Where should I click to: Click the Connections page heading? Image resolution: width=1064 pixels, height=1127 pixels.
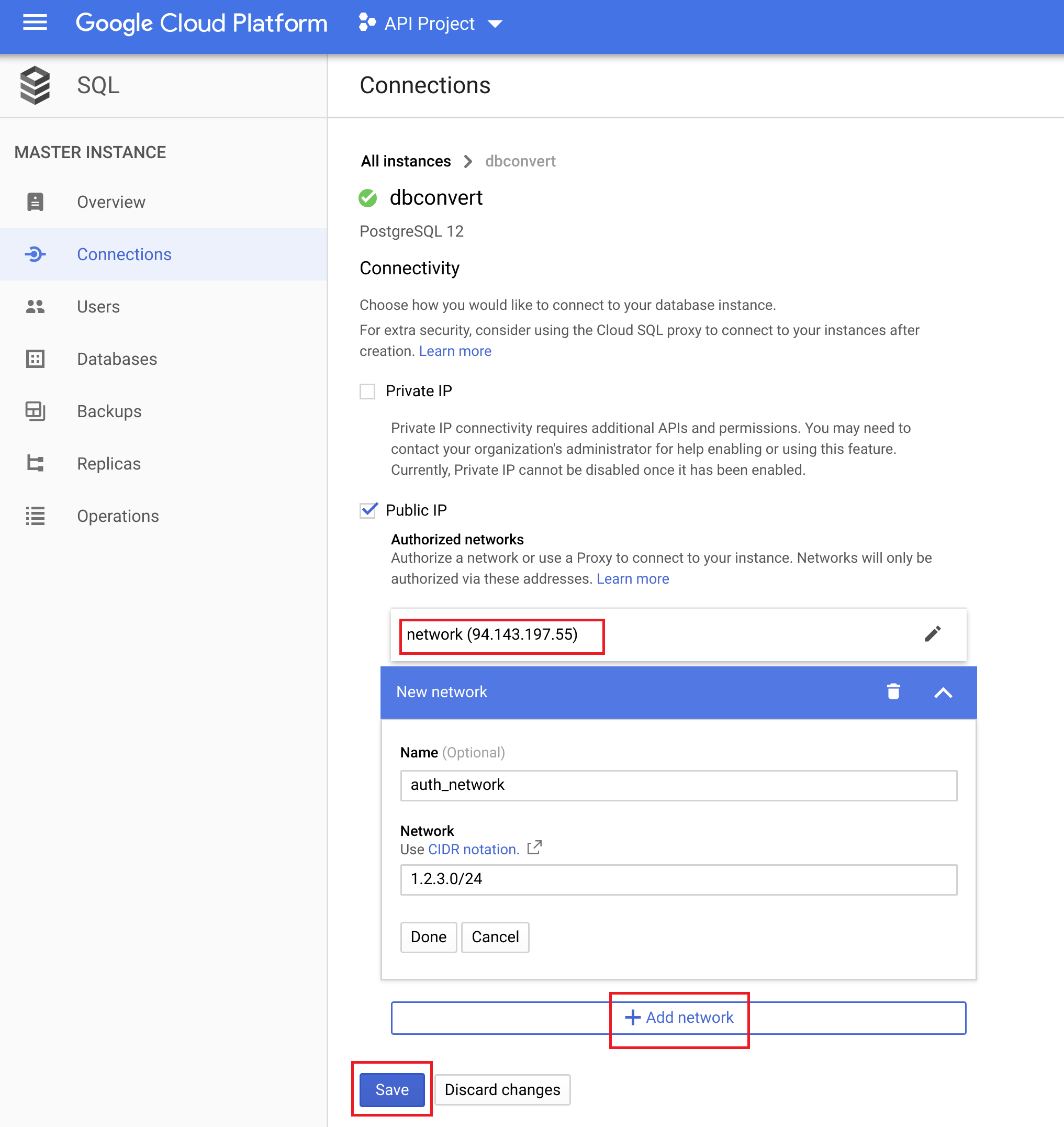(425, 85)
